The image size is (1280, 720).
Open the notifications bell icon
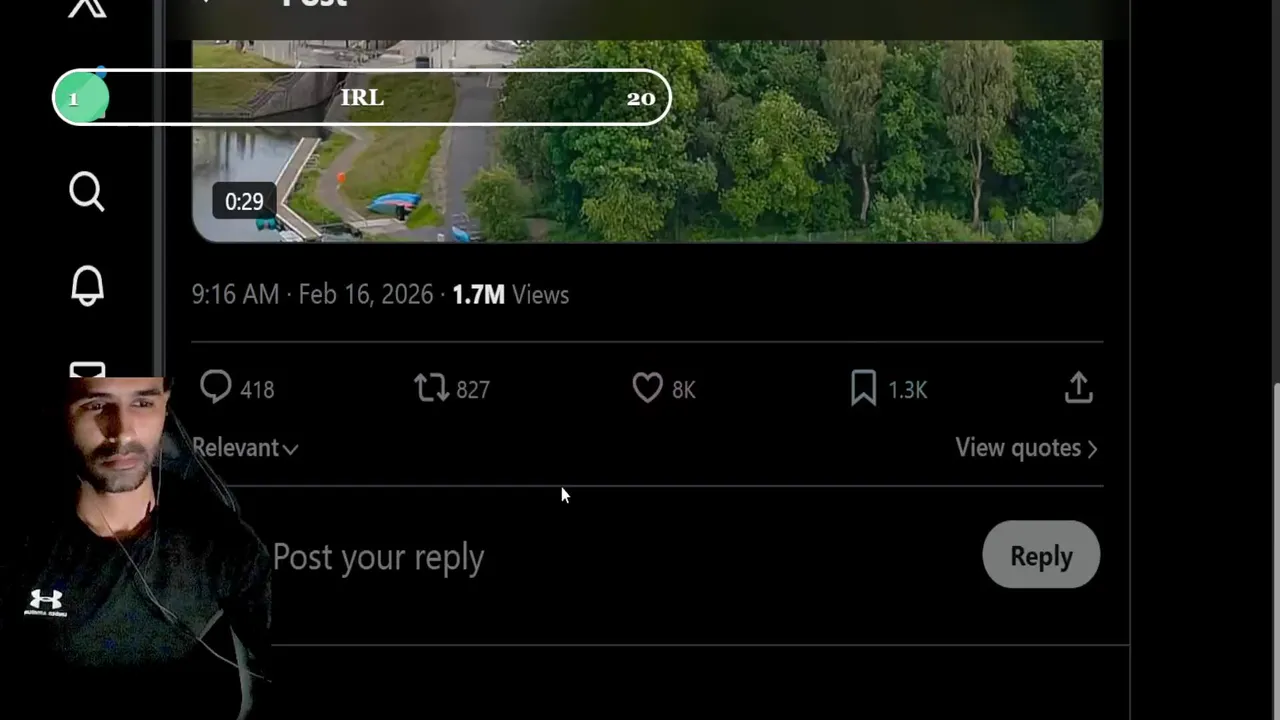tap(87, 286)
